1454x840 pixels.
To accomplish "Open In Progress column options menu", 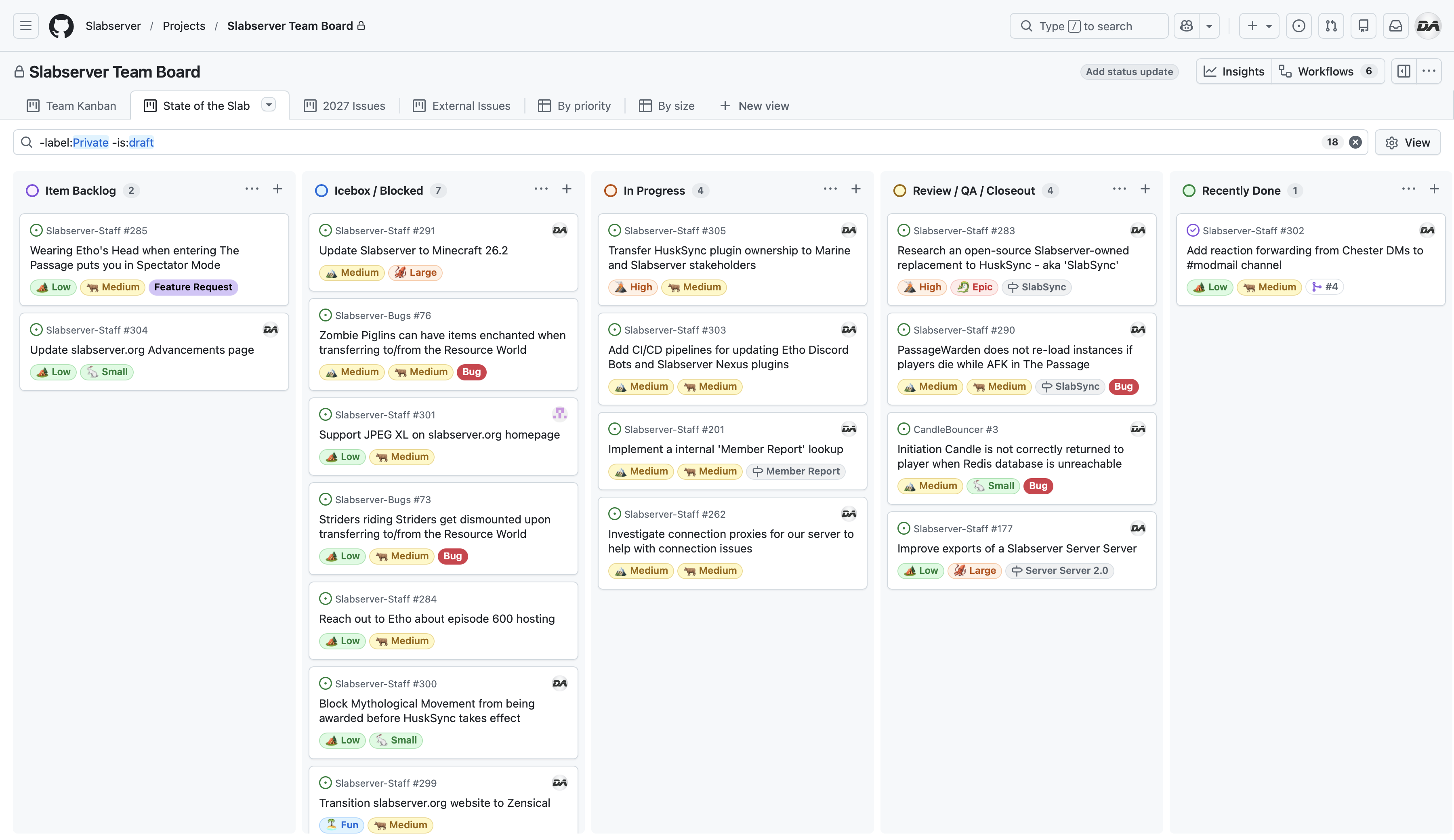I will click(x=830, y=189).
